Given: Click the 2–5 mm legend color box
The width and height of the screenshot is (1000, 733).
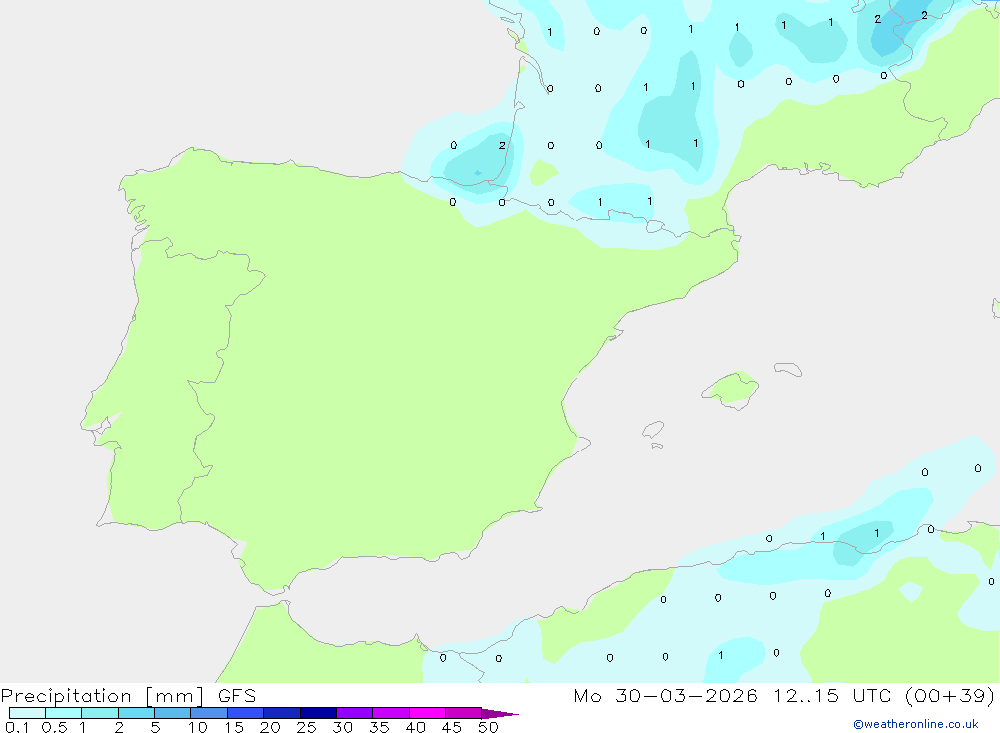Looking at the screenshot, I should [136, 713].
